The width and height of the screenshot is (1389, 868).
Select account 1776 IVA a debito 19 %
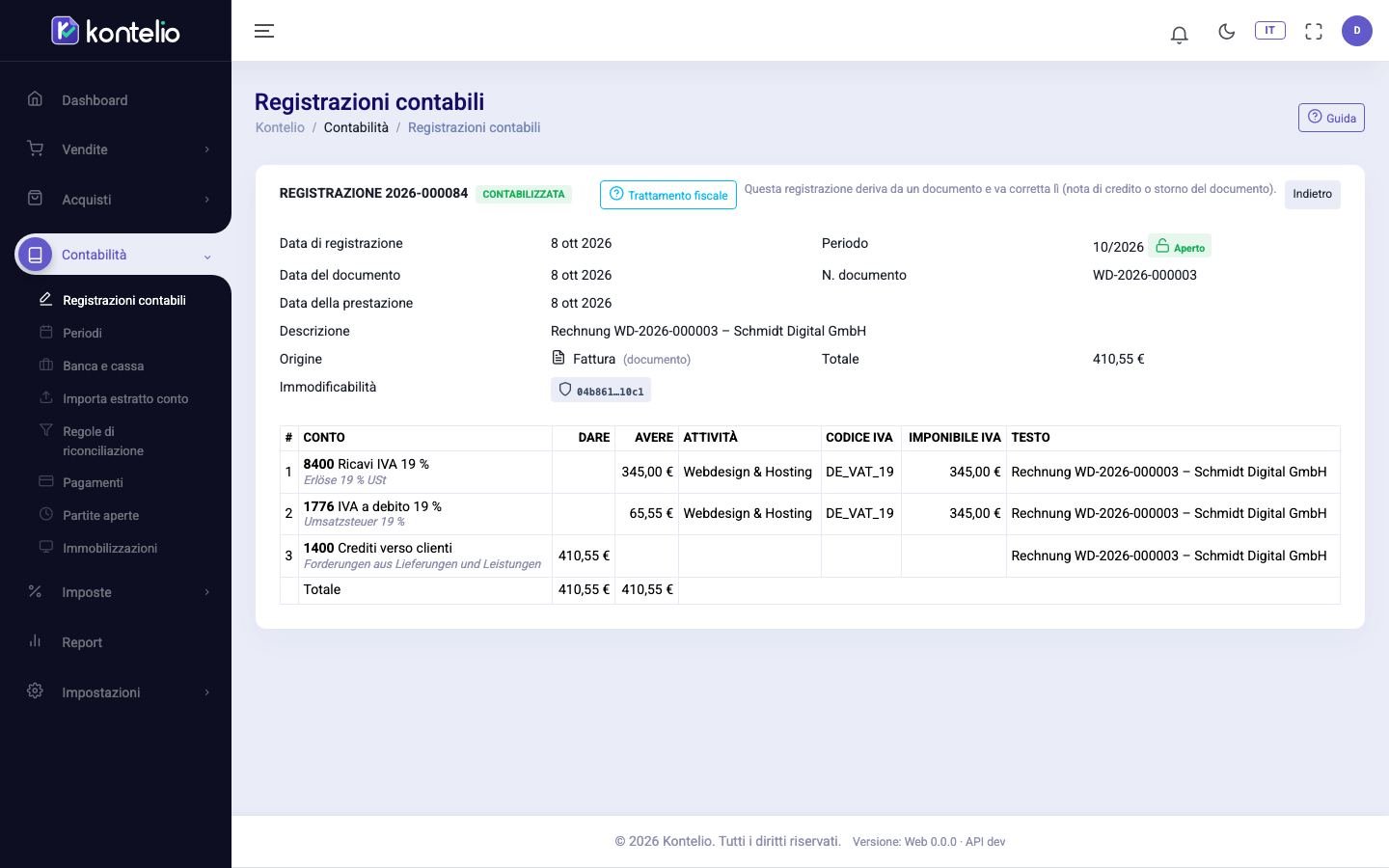point(372,506)
